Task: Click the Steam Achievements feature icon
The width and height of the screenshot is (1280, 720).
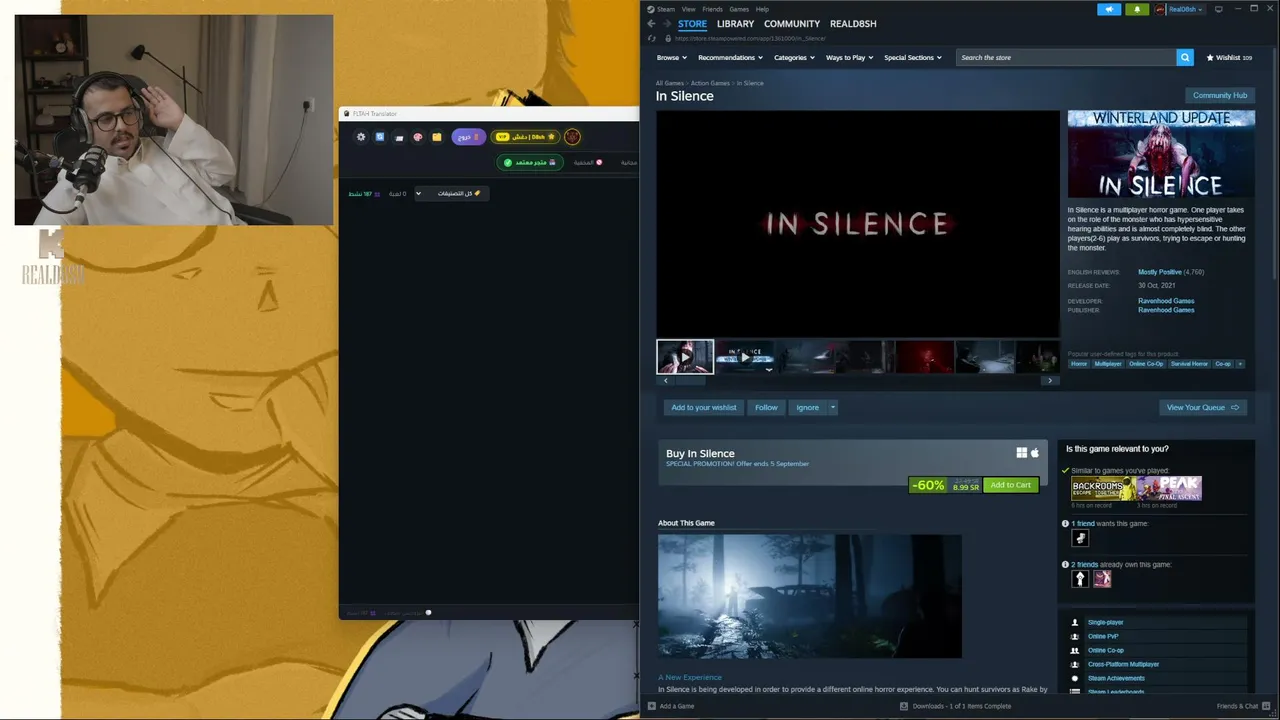Action: (x=1075, y=678)
